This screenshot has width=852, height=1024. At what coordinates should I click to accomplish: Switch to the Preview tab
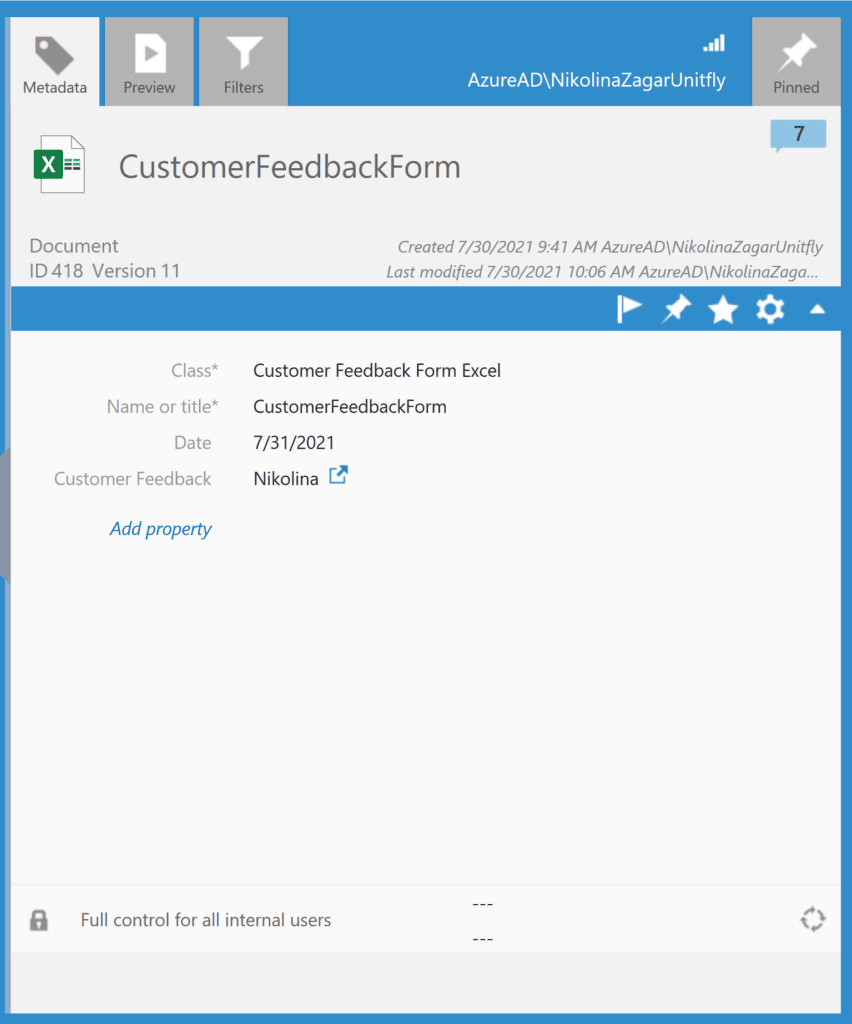coord(149,61)
